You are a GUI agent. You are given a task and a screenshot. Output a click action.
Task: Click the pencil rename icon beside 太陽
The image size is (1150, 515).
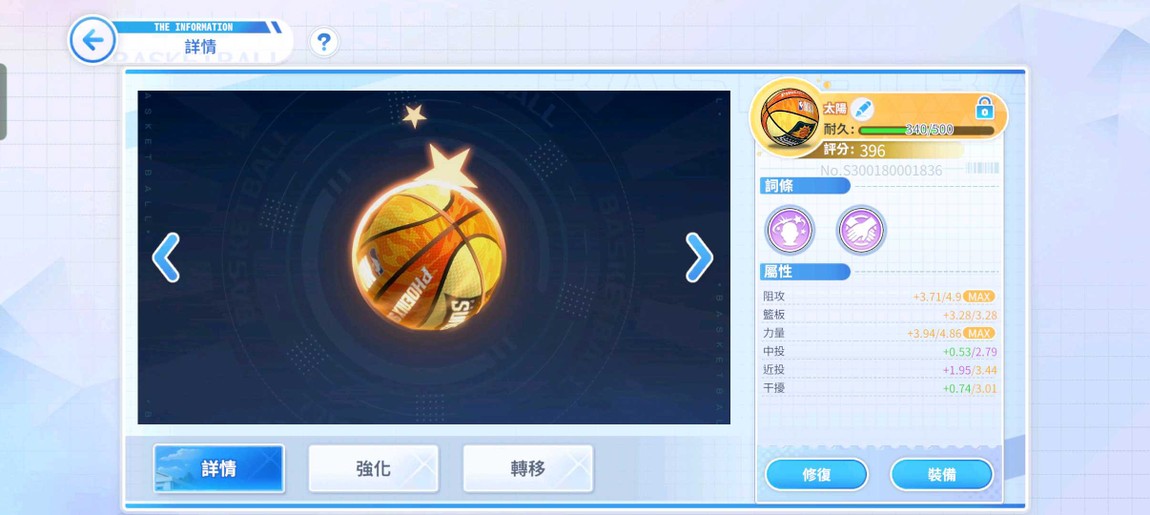[x=862, y=109]
